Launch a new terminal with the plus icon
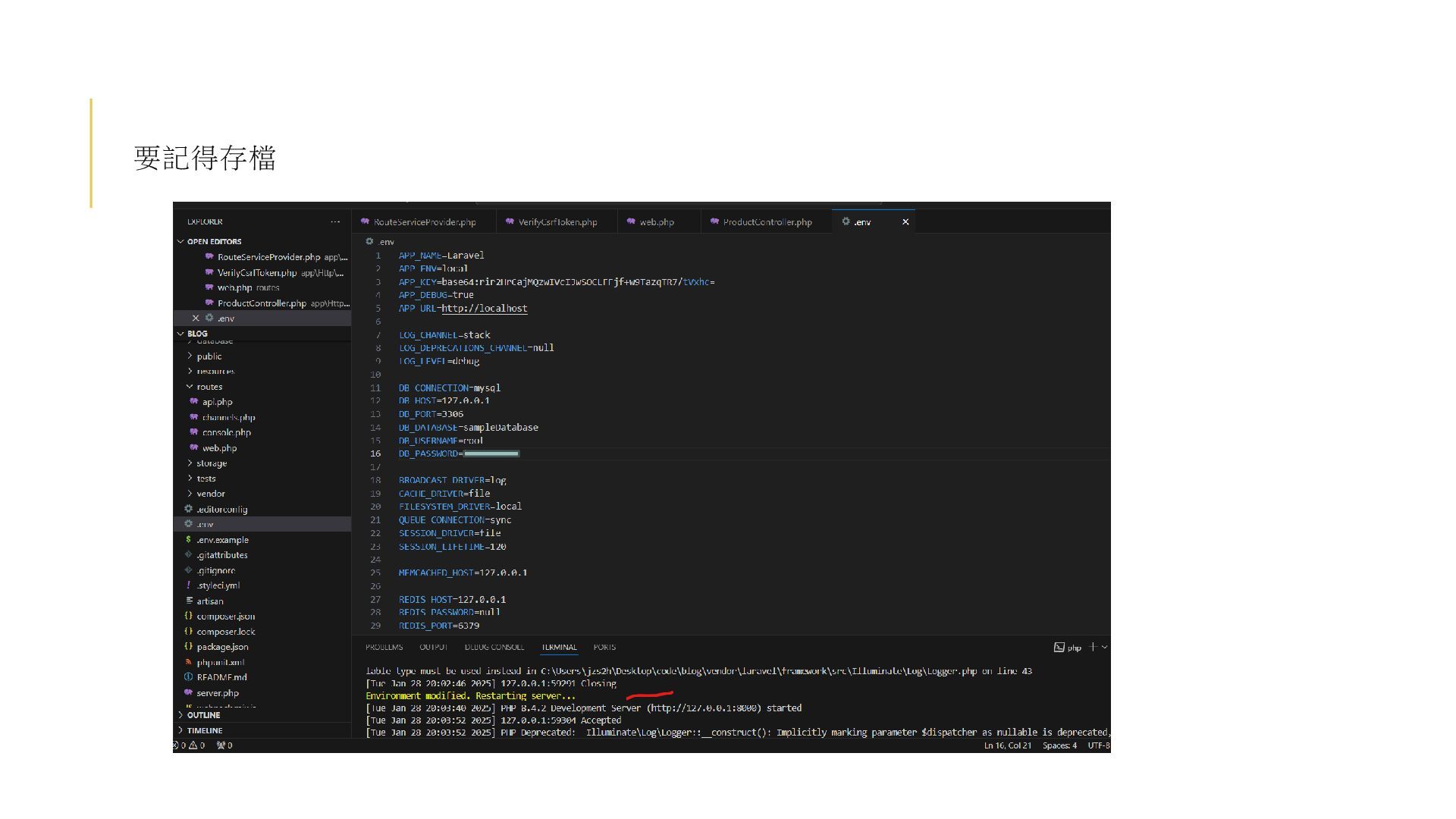The image size is (1456, 819). (1093, 647)
